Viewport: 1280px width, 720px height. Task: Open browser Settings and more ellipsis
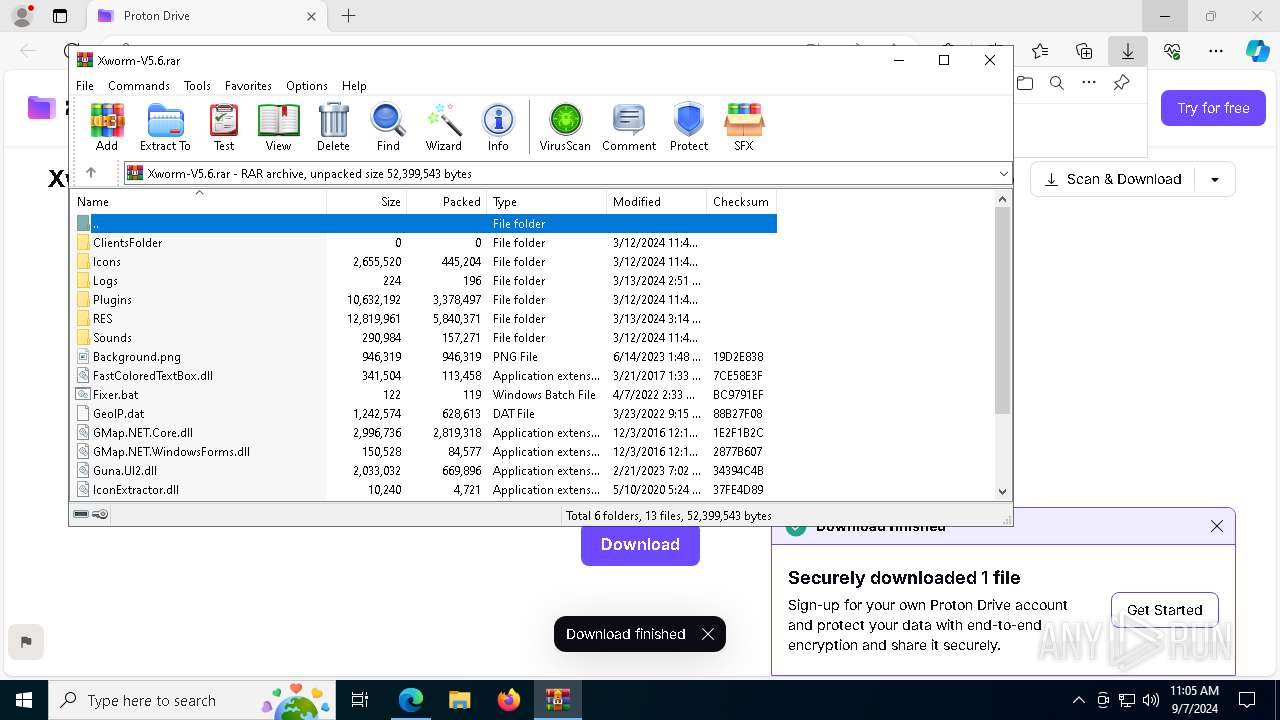[1216, 51]
